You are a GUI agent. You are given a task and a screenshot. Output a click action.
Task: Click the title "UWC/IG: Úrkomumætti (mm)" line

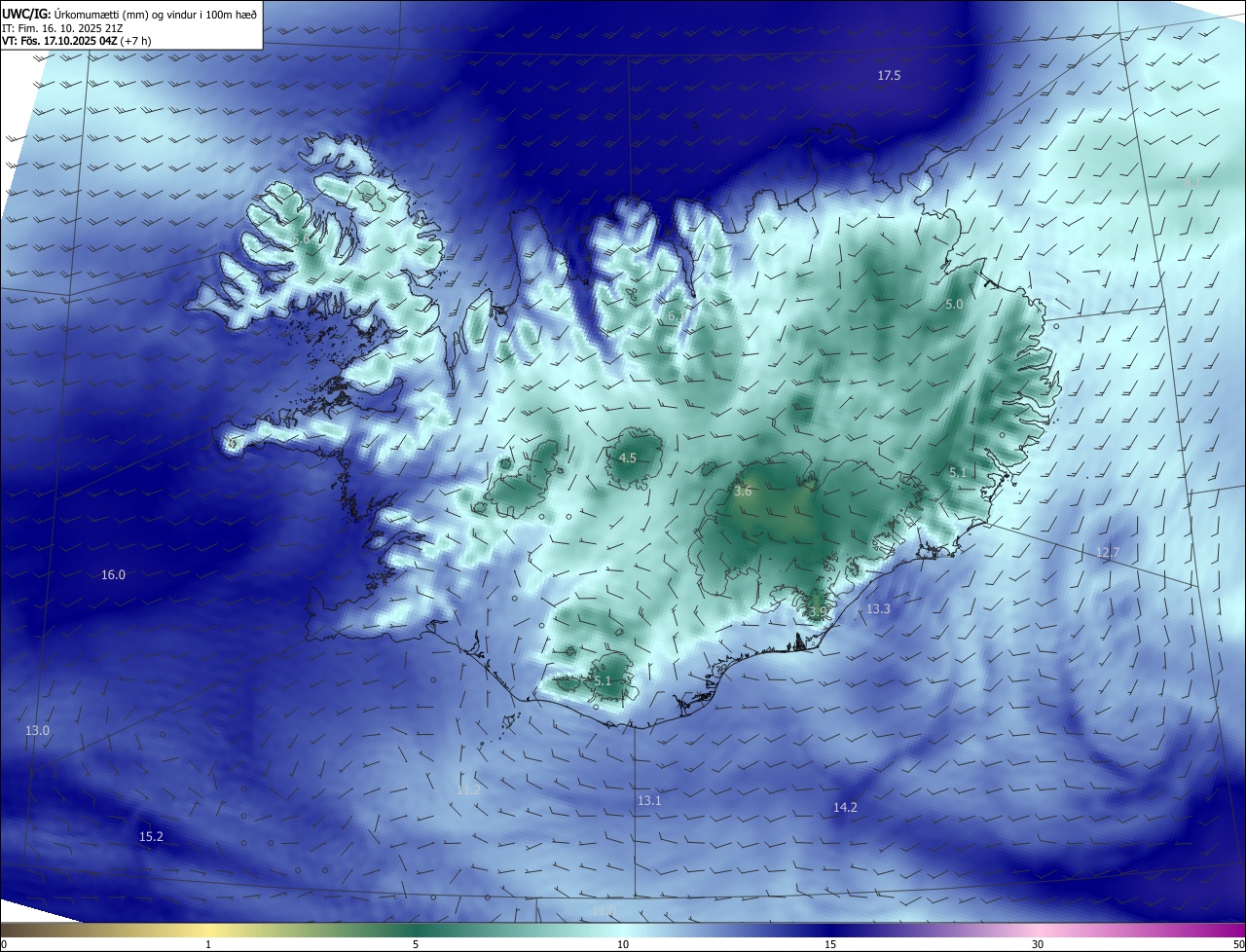129,14
